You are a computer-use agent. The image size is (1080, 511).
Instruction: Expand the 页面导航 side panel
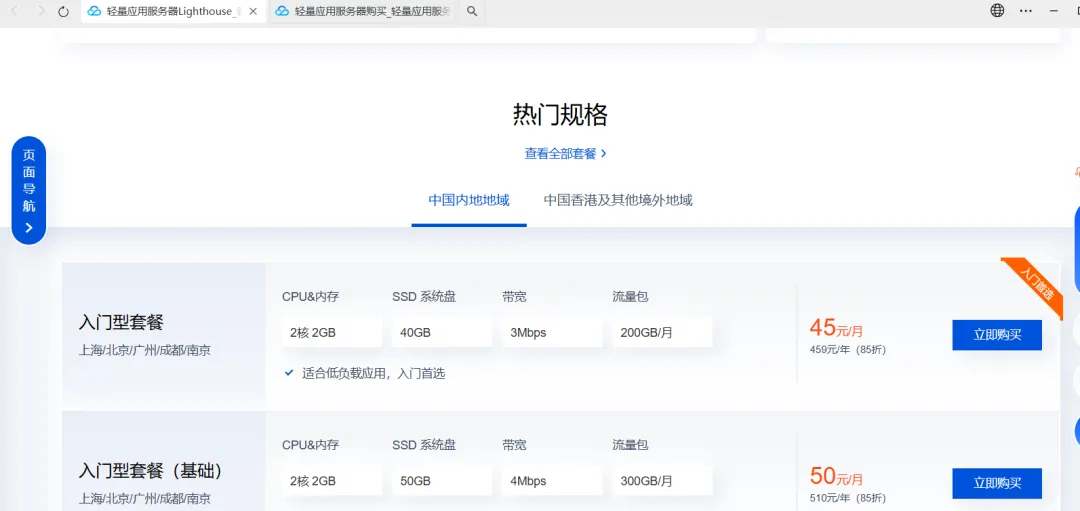(29, 190)
